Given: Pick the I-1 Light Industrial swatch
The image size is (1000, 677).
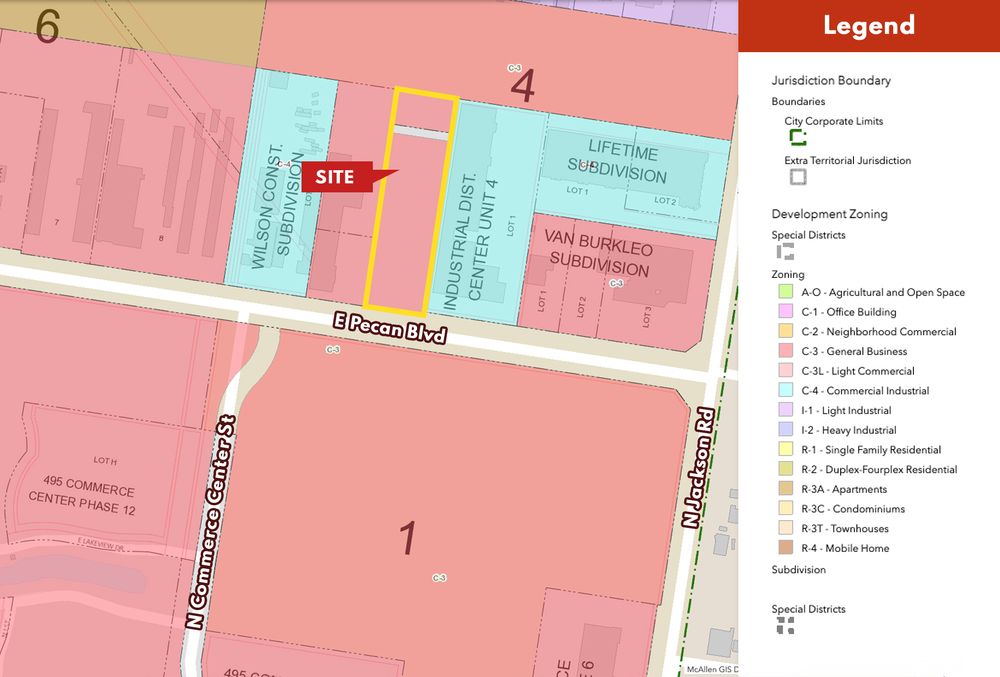Looking at the screenshot, I should pos(786,410).
